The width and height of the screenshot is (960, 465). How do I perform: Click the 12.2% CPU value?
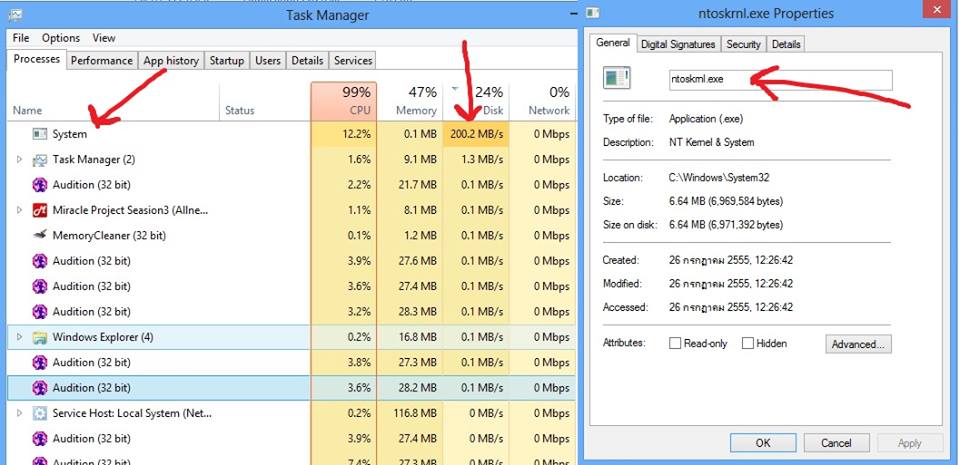click(x=356, y=134)
